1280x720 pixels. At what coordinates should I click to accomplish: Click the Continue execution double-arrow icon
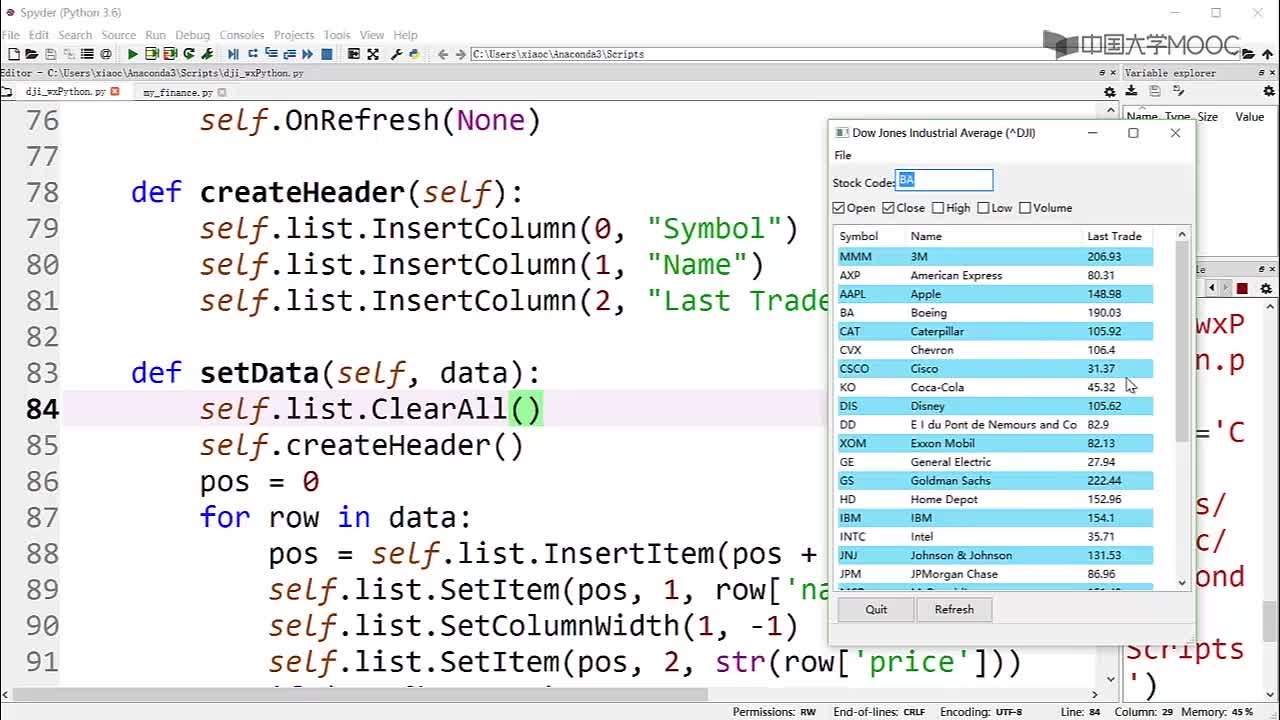307,54
